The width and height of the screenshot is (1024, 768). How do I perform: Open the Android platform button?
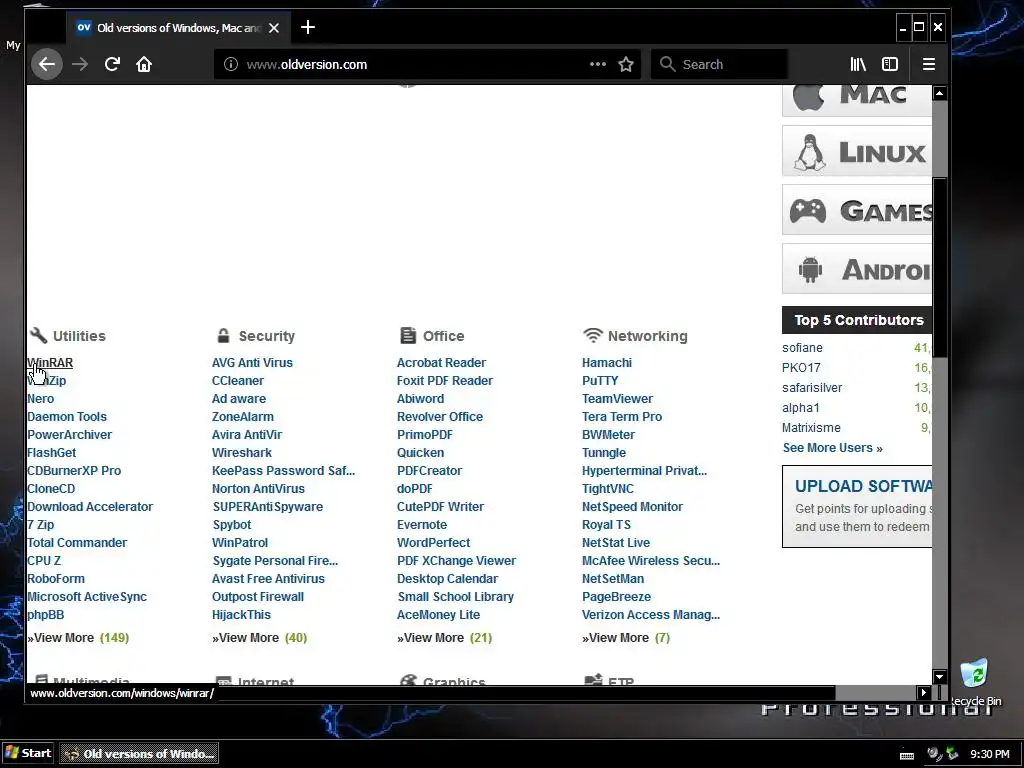(x=857, y=268)
